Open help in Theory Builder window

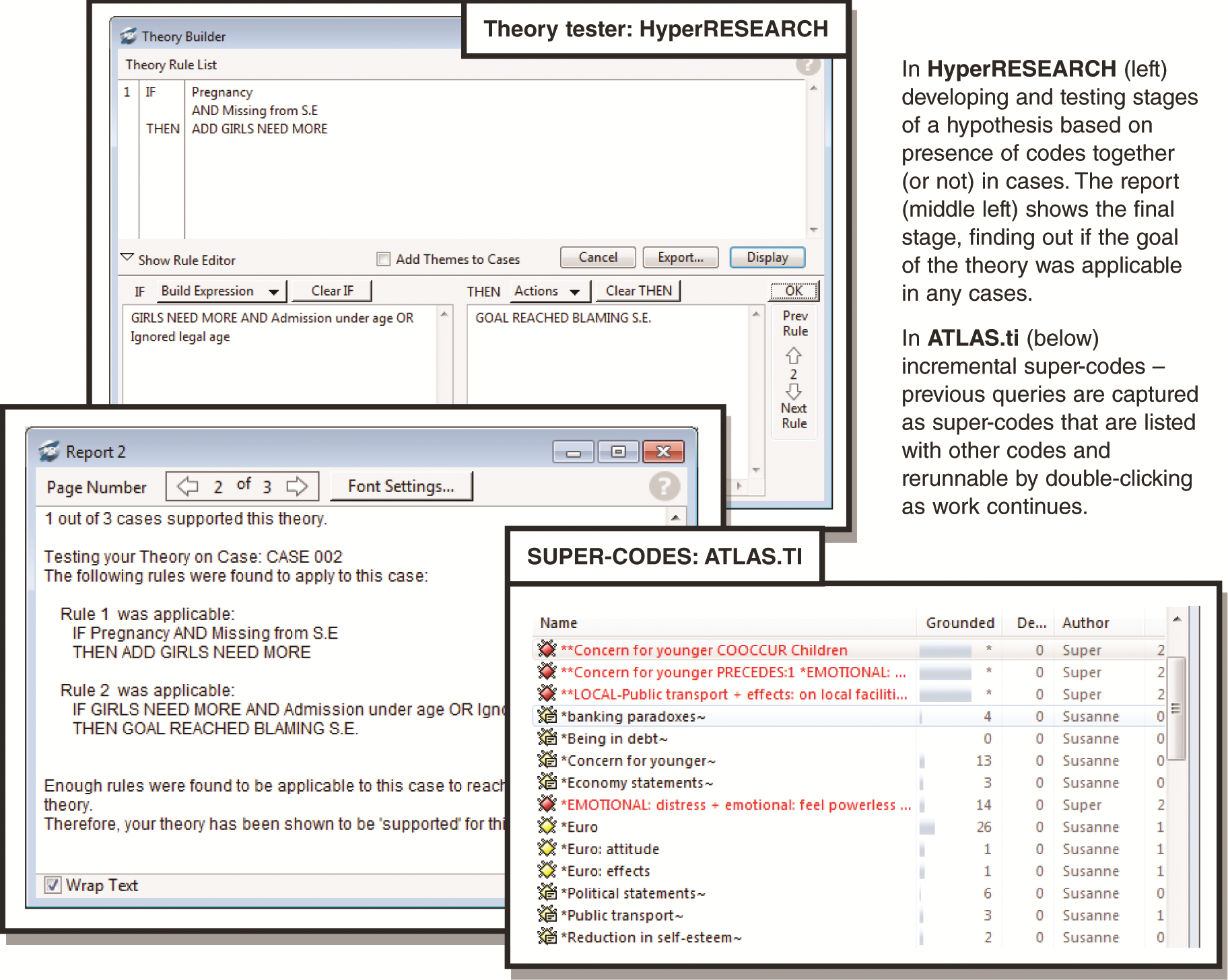tap(808, 65)
